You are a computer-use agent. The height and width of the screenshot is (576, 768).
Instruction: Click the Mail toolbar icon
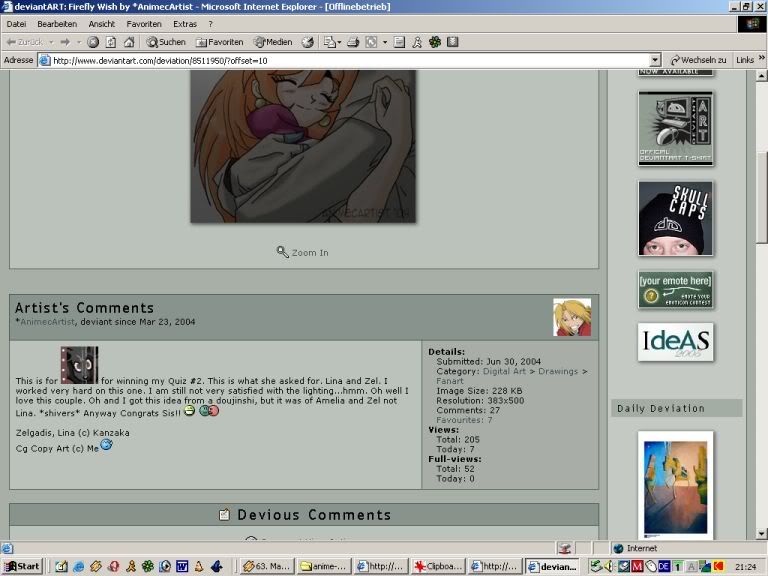[x=332, y=42]
